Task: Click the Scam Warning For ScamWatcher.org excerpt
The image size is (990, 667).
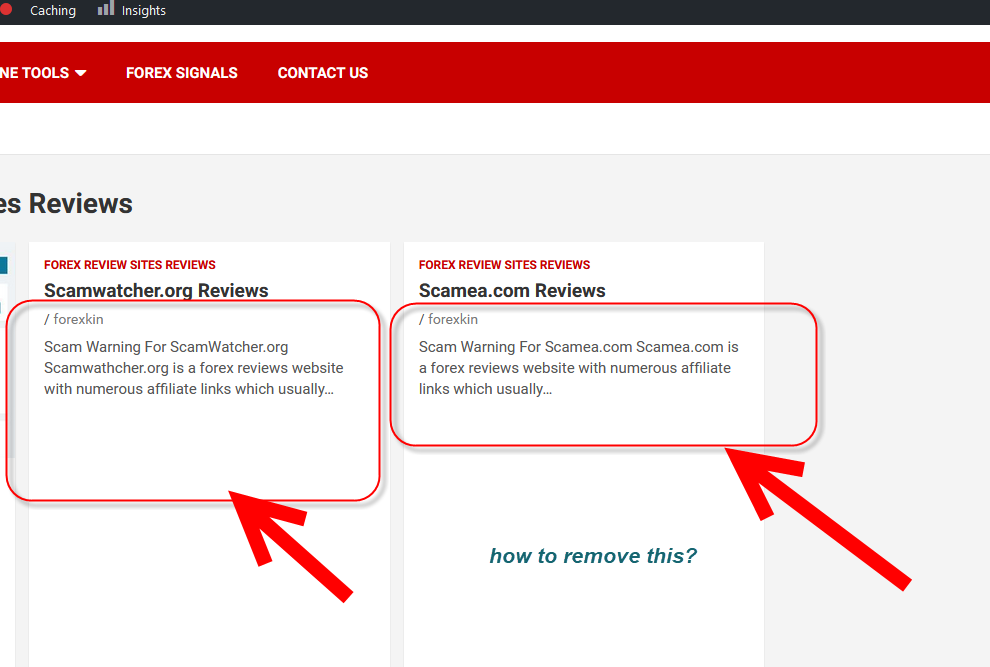Action: point(194,368)
